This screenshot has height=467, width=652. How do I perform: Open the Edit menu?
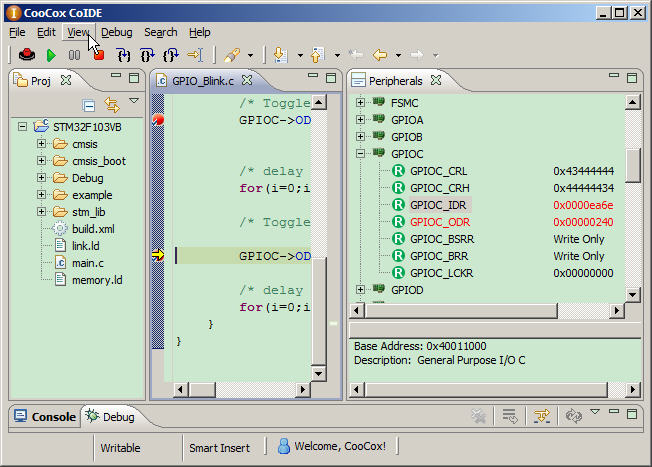coord(46,32)
